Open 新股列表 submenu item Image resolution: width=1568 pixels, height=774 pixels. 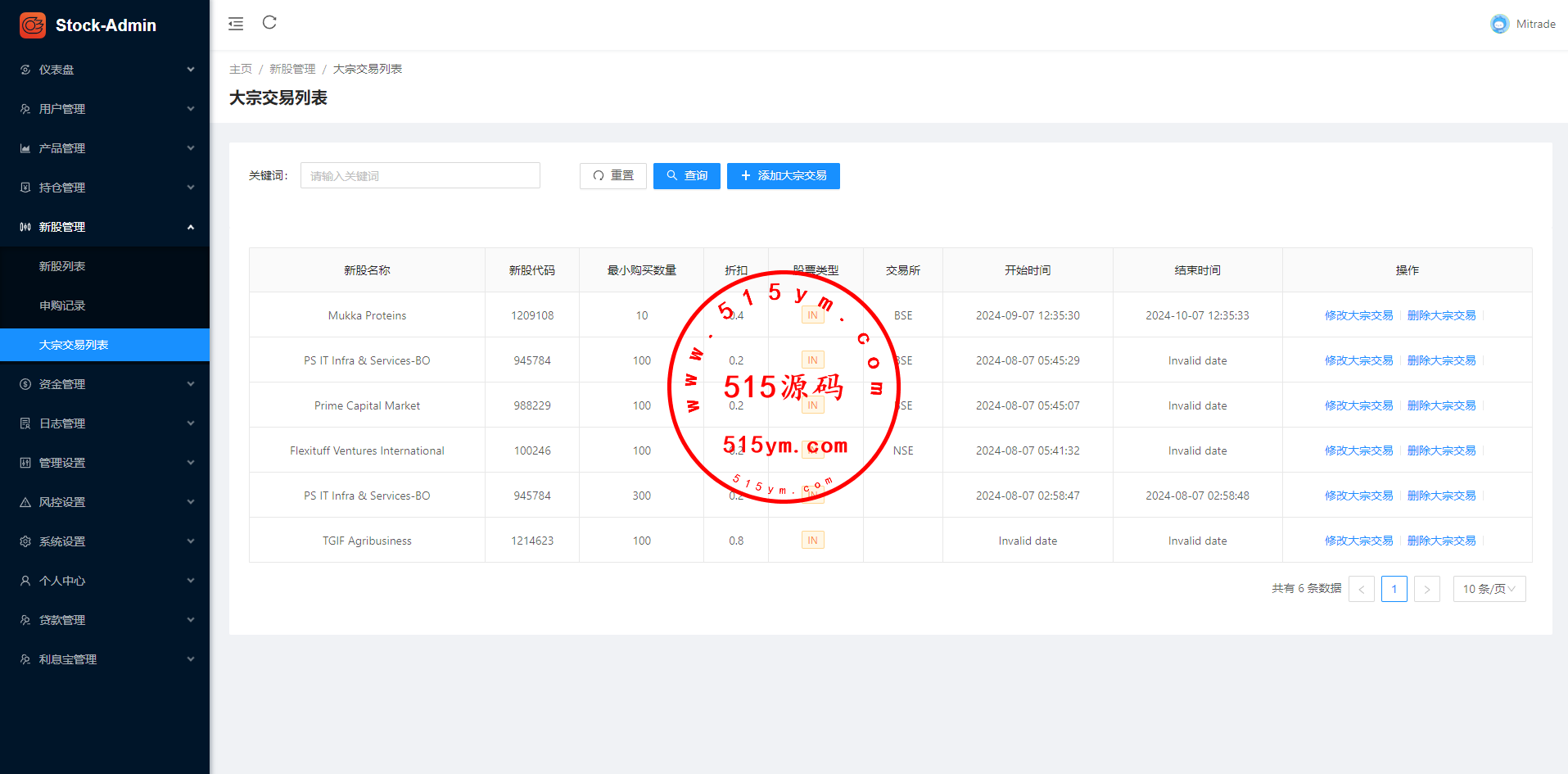(x=62, y=266)
